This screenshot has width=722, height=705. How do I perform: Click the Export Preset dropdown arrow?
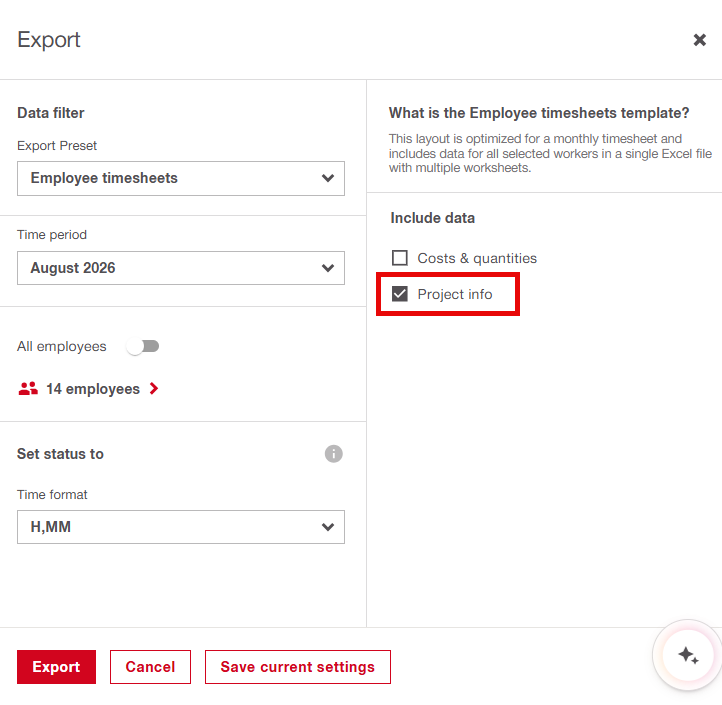click(x=327, y=178)
